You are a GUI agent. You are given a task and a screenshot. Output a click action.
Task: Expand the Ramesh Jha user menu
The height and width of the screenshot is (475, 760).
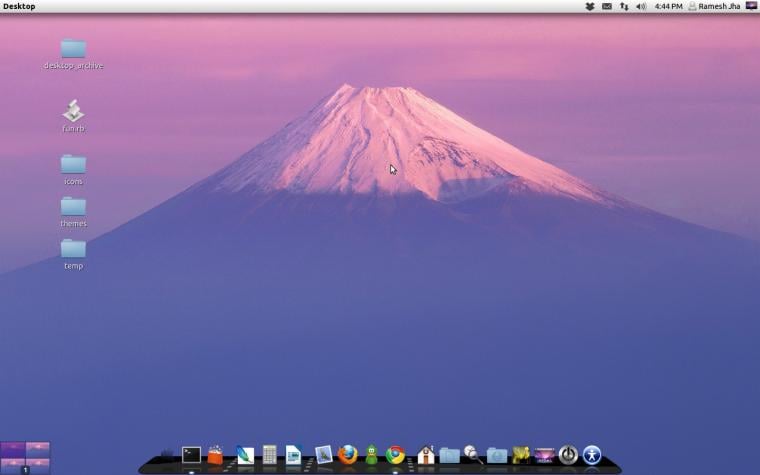(714, 6)
